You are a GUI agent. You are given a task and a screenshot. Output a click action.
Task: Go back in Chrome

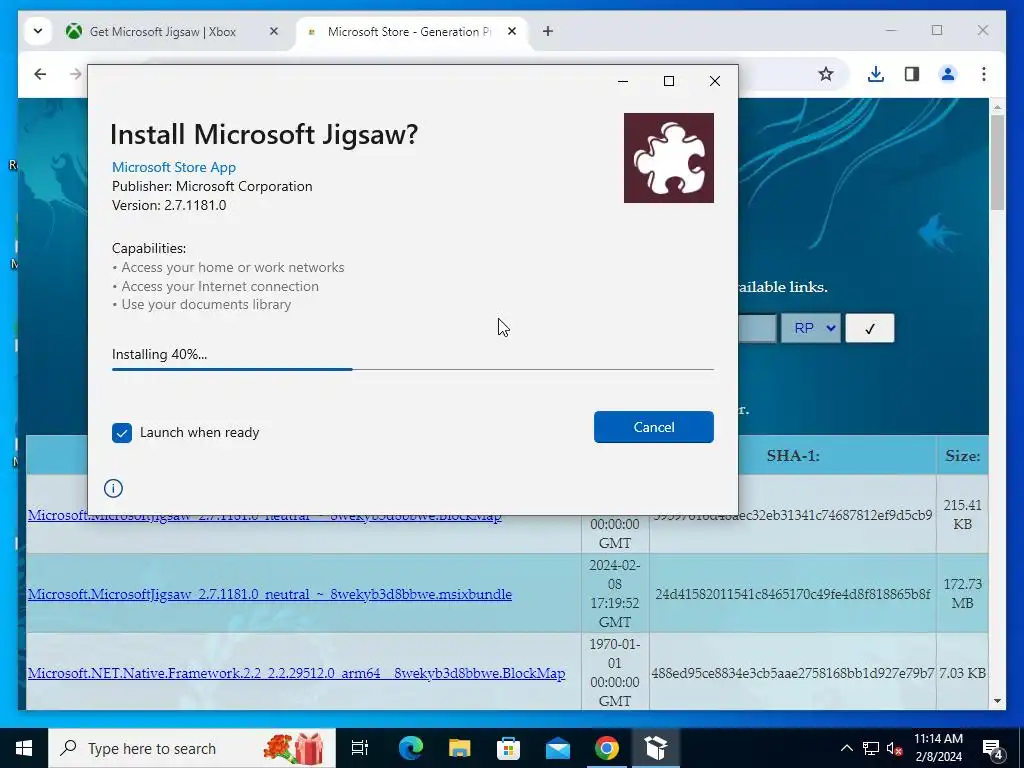[40, 74]
